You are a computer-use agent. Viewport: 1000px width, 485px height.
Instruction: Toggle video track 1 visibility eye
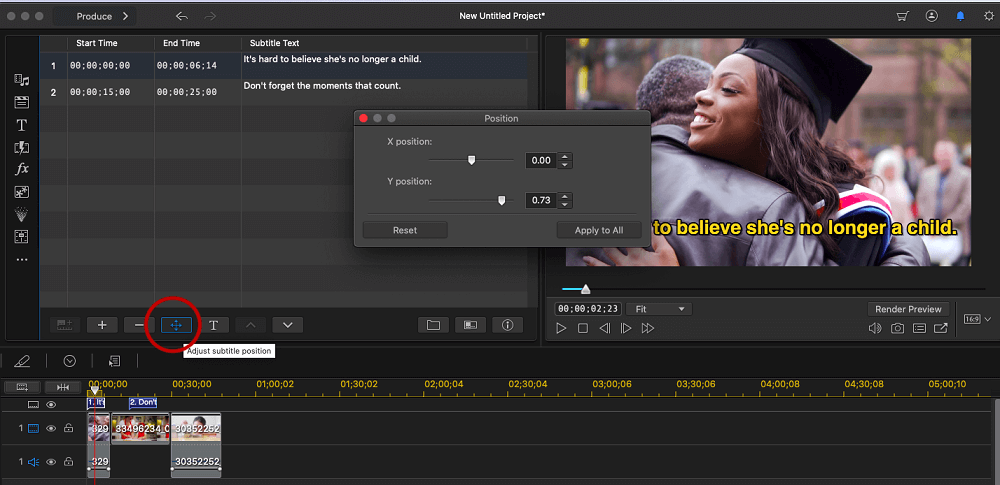[51, 428]
